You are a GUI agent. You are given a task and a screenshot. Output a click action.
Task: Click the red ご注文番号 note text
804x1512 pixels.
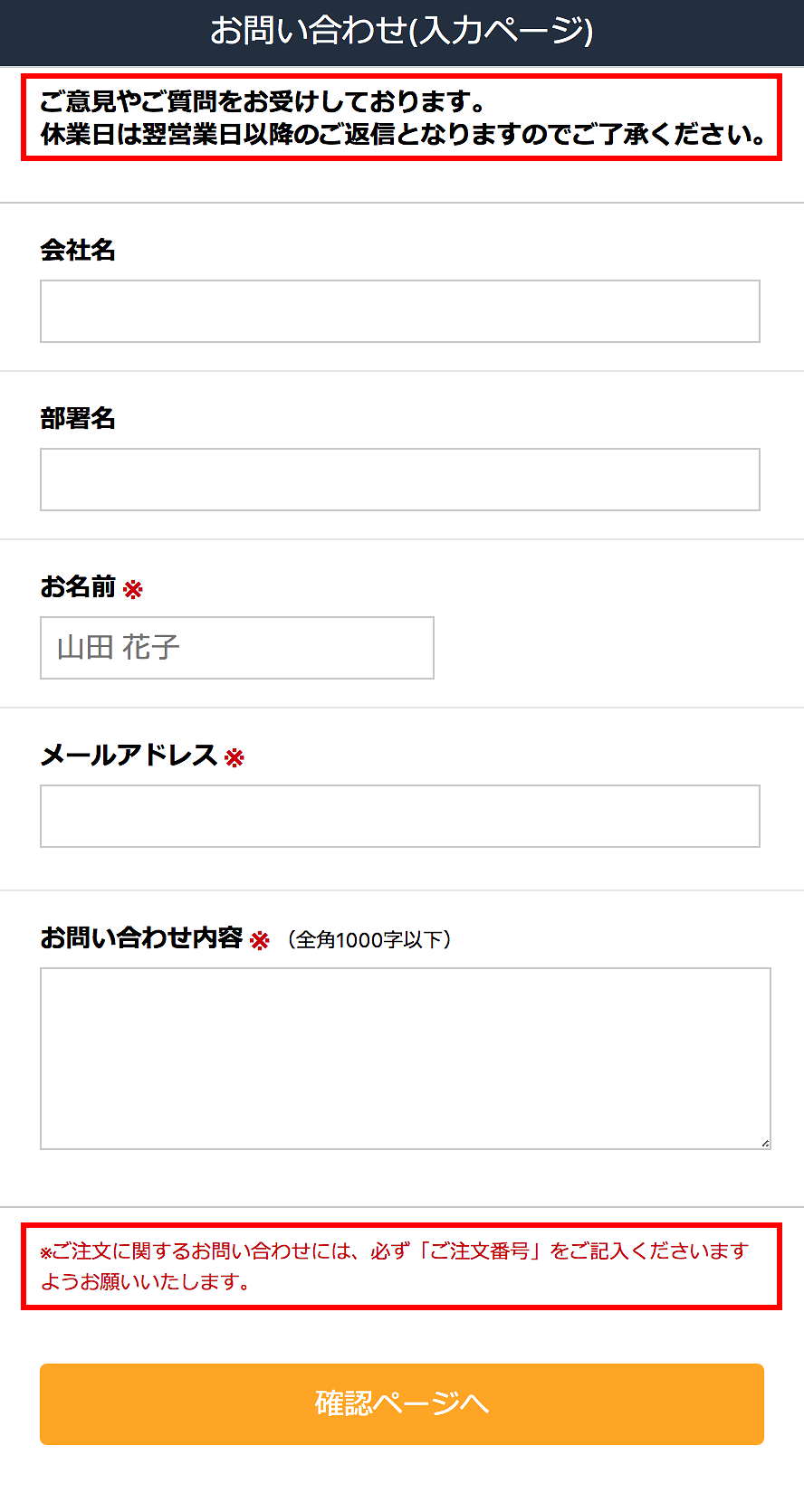click(395, 1266)
